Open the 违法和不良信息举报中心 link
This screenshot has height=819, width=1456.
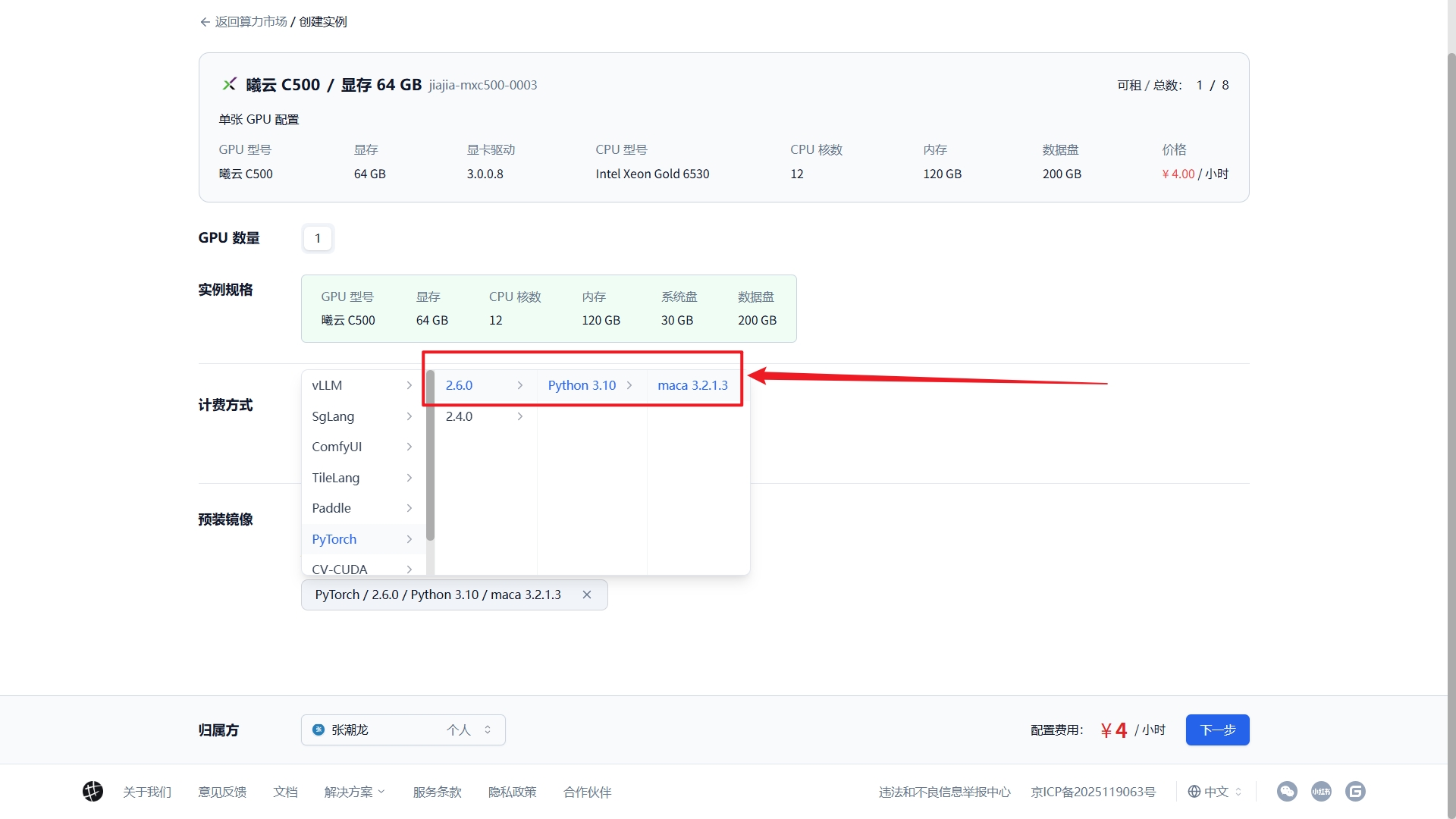945,792
